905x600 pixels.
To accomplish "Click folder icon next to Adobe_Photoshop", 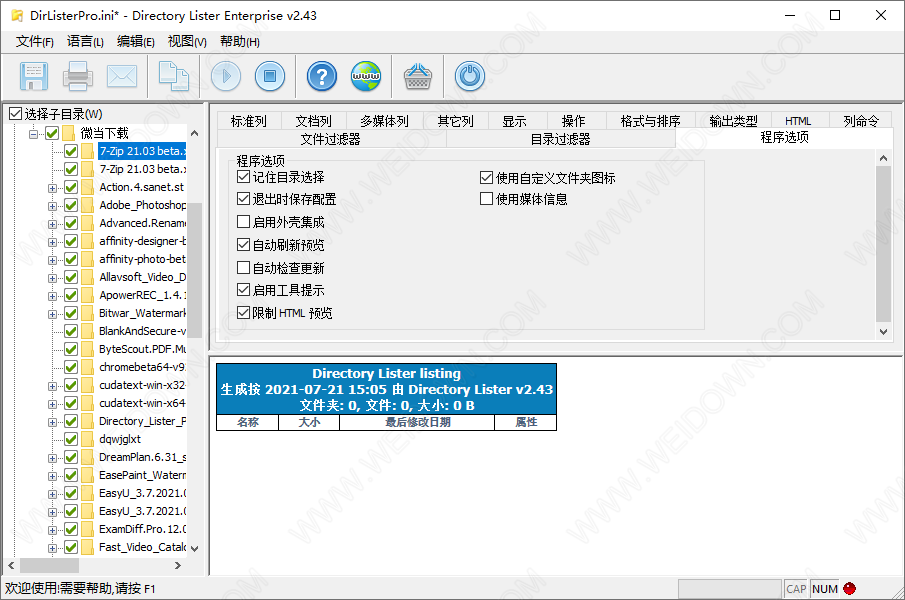I will [x=87, y=205].
